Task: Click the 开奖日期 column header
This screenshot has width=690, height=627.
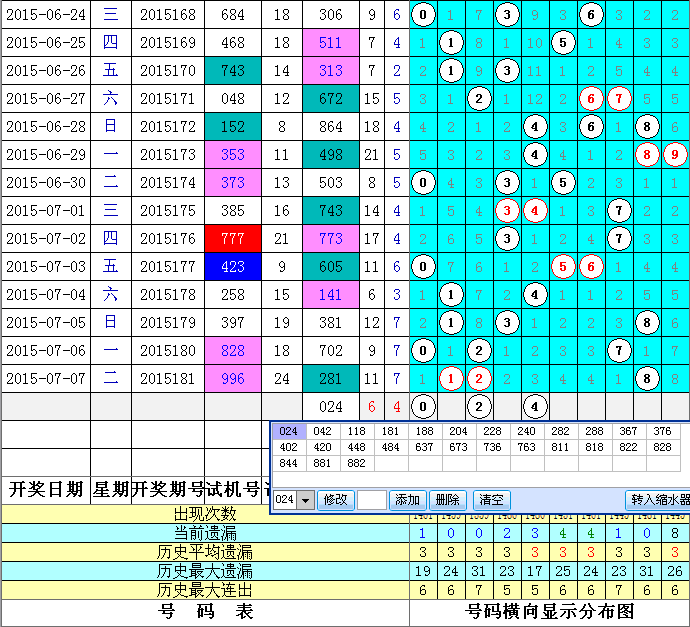Action: [x=45, y=489]
